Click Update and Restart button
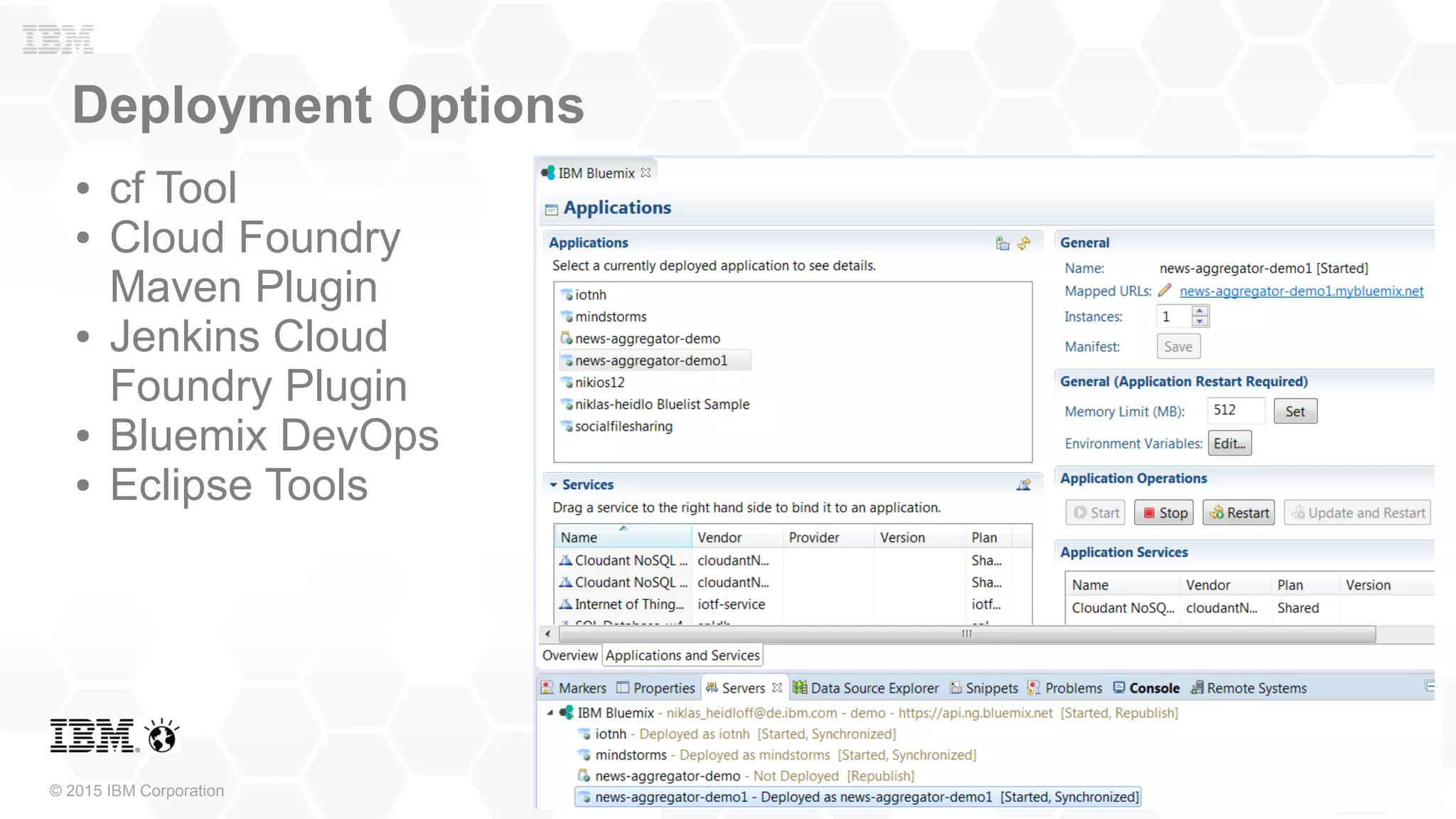This screenshot has height=819, width=1456. click(x=1357, y=513)
